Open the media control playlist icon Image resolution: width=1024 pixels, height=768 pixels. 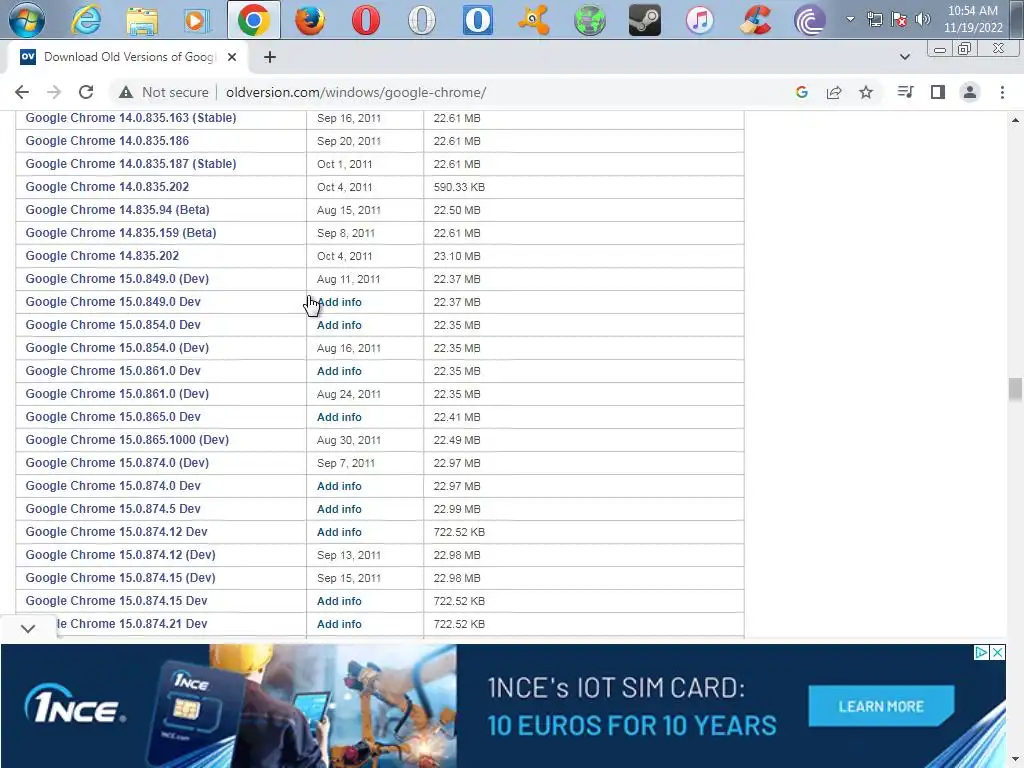(905, 92)
